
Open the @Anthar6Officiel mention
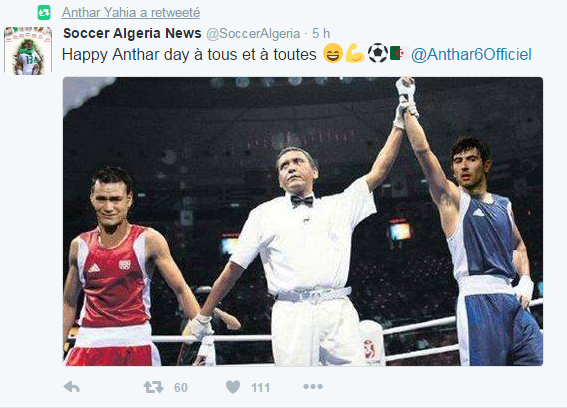tap(471, 55)
